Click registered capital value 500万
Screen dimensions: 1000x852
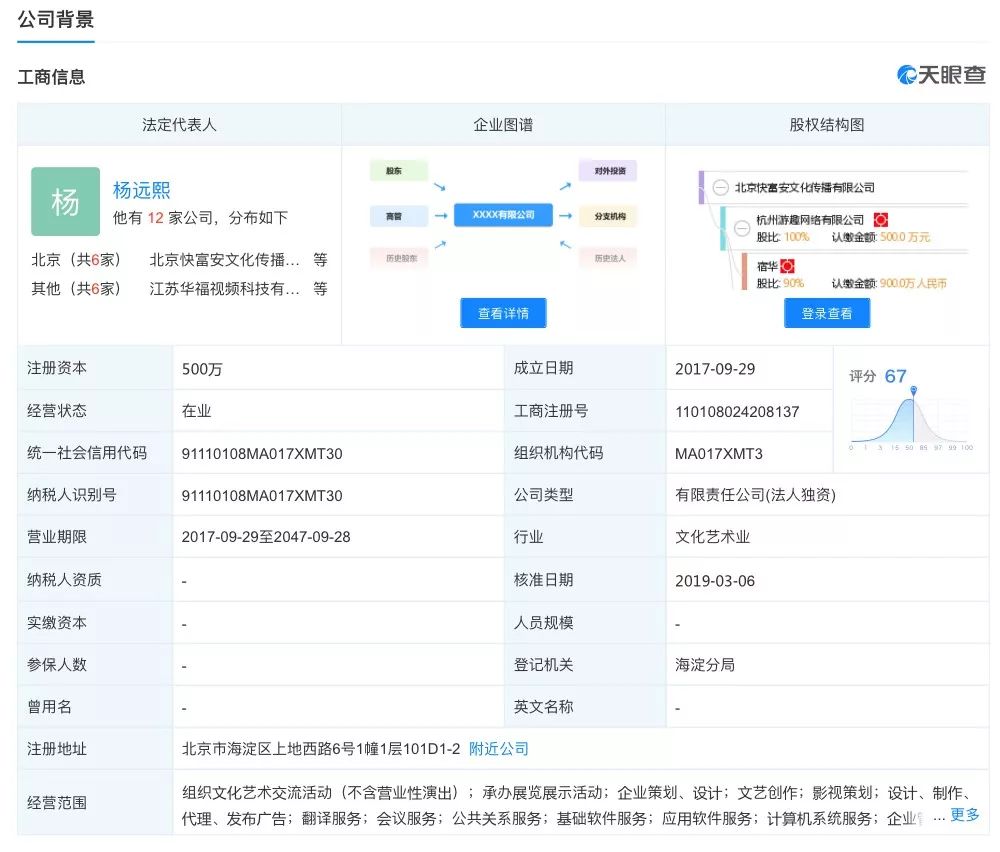click(202, 369)
